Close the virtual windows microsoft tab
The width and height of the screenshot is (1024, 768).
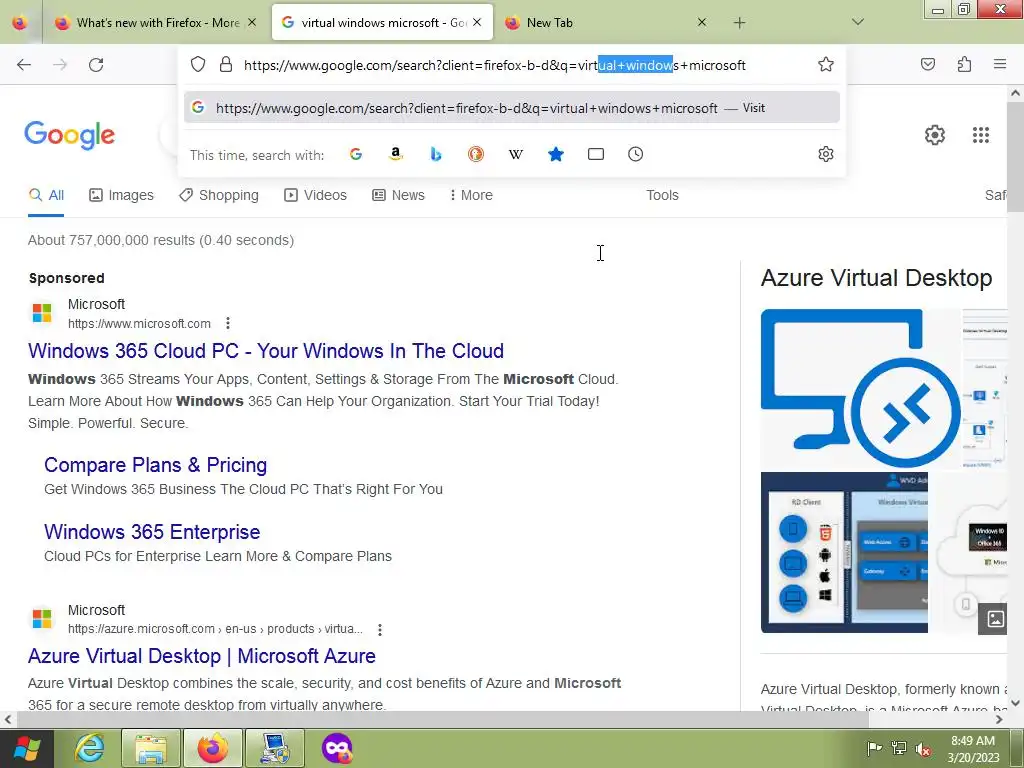pos(477,22)
